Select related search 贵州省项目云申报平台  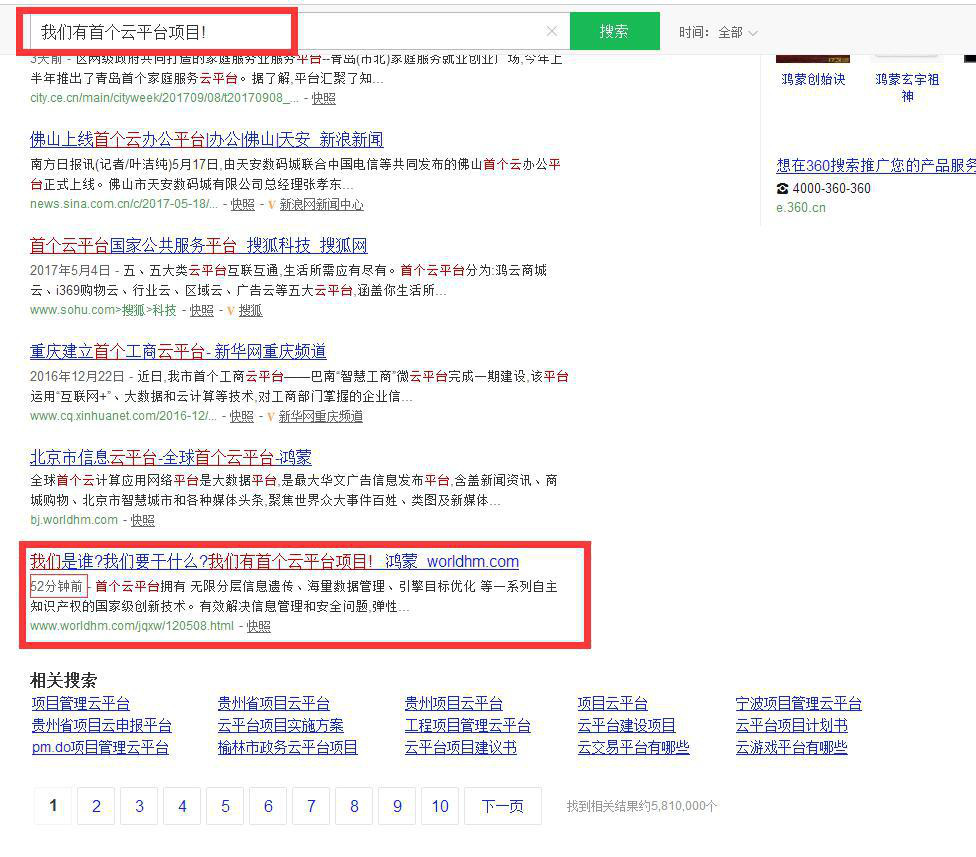pyautogui.click(x=101, y=726)
